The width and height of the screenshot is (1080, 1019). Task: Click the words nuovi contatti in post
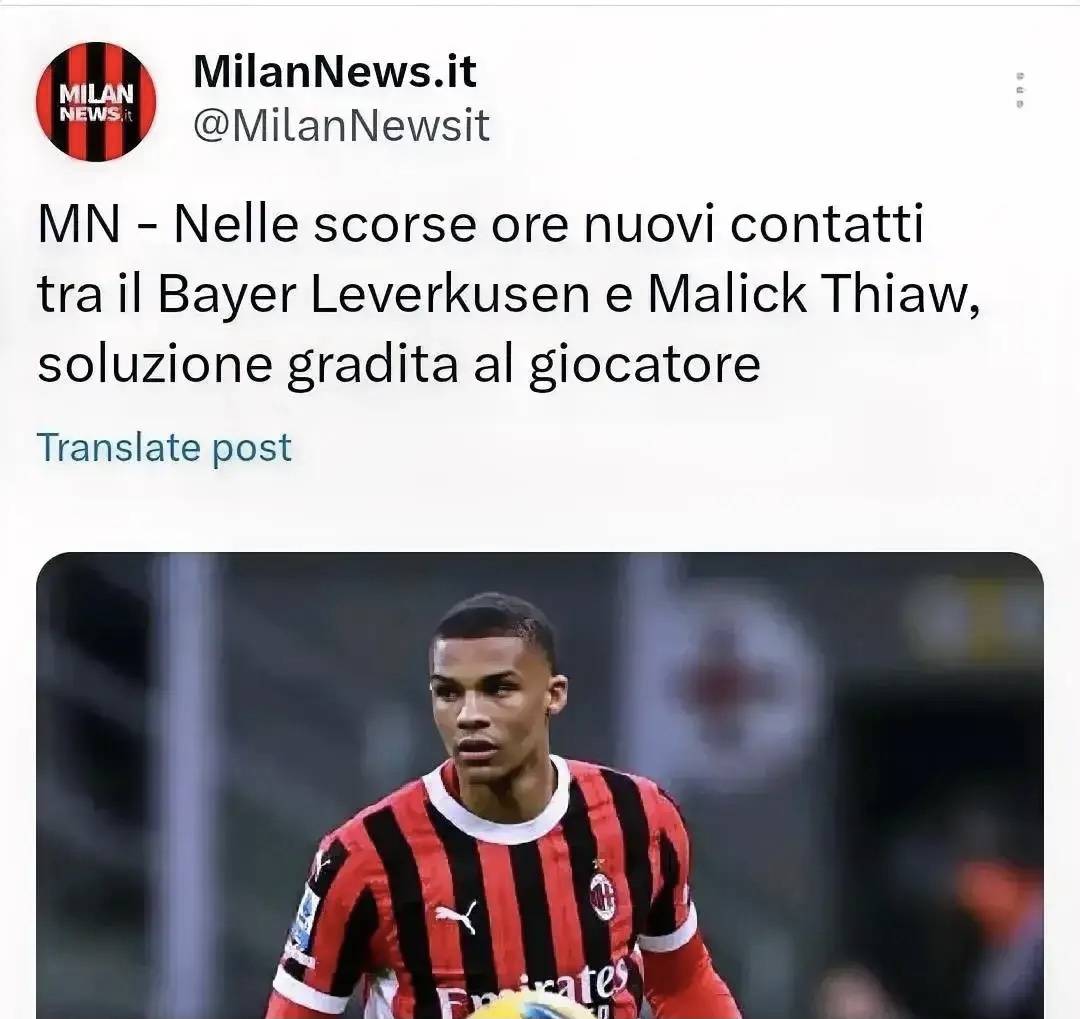754,225
